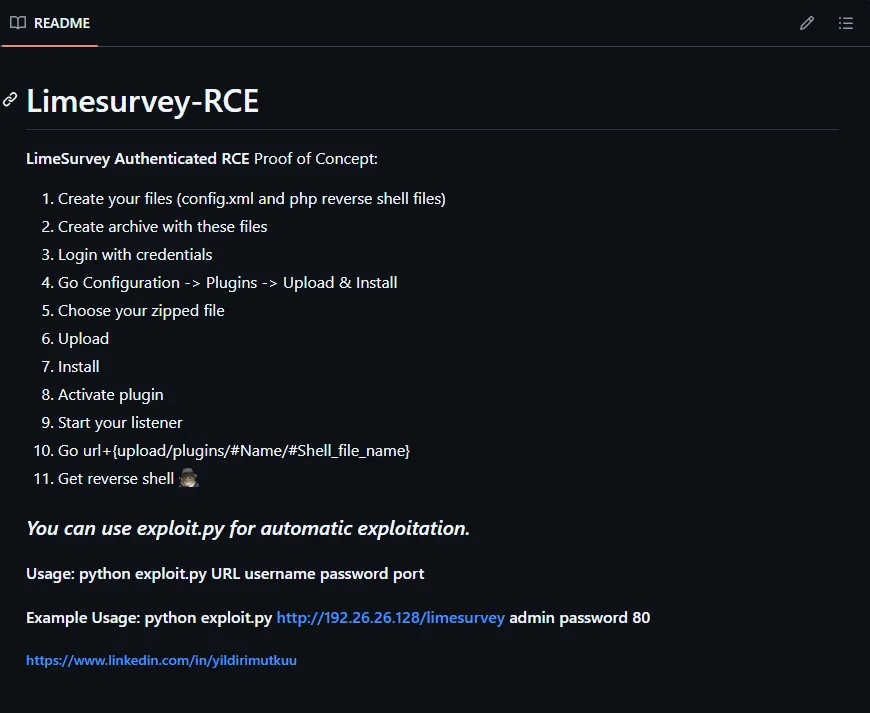870x713 pixels.
Task: Click the hacker emoji after reverse shell
Action: pyautogui.click(x=189, y=478)
